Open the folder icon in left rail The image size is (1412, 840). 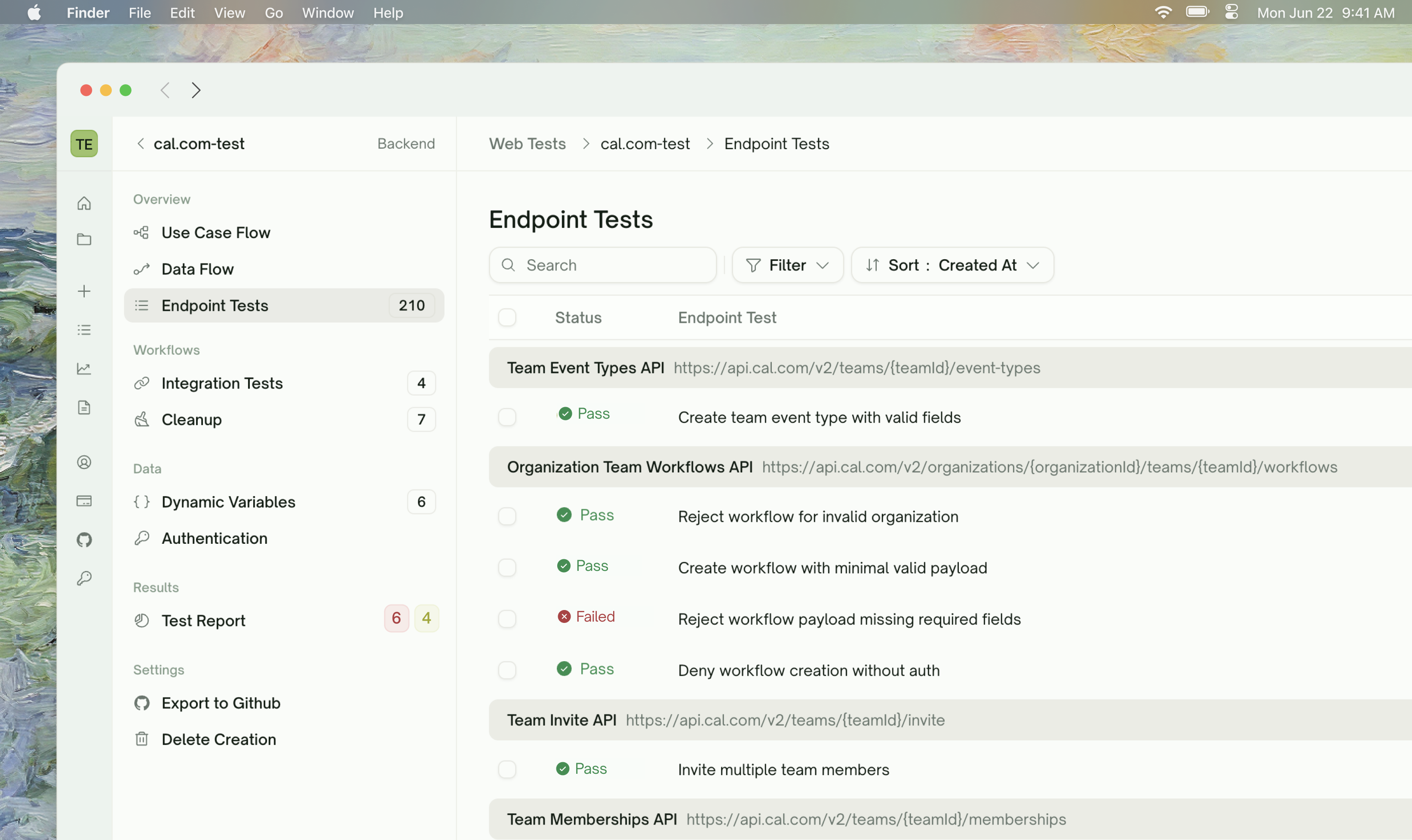84,239
